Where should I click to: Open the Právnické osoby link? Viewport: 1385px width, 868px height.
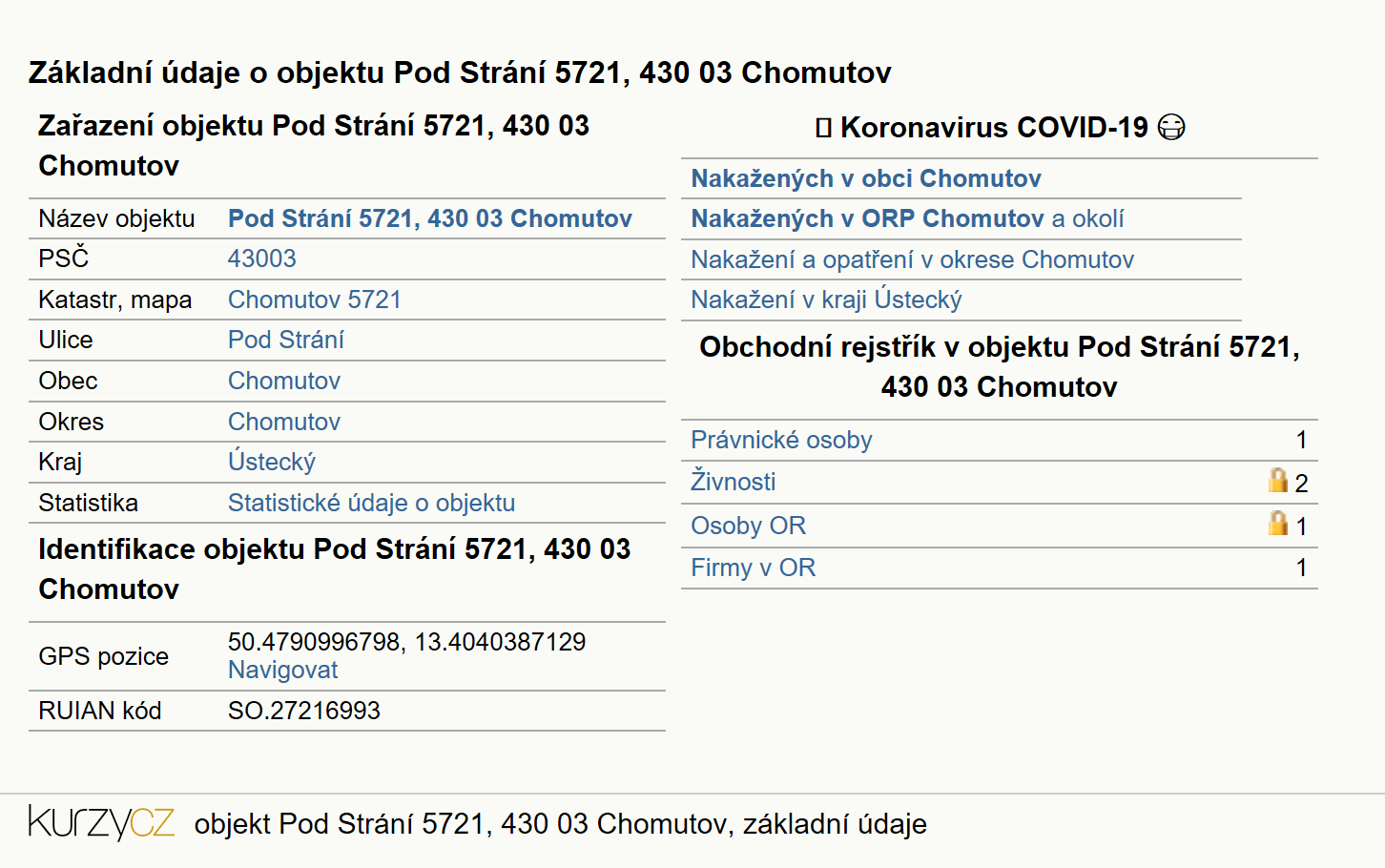tap(781, 440)
